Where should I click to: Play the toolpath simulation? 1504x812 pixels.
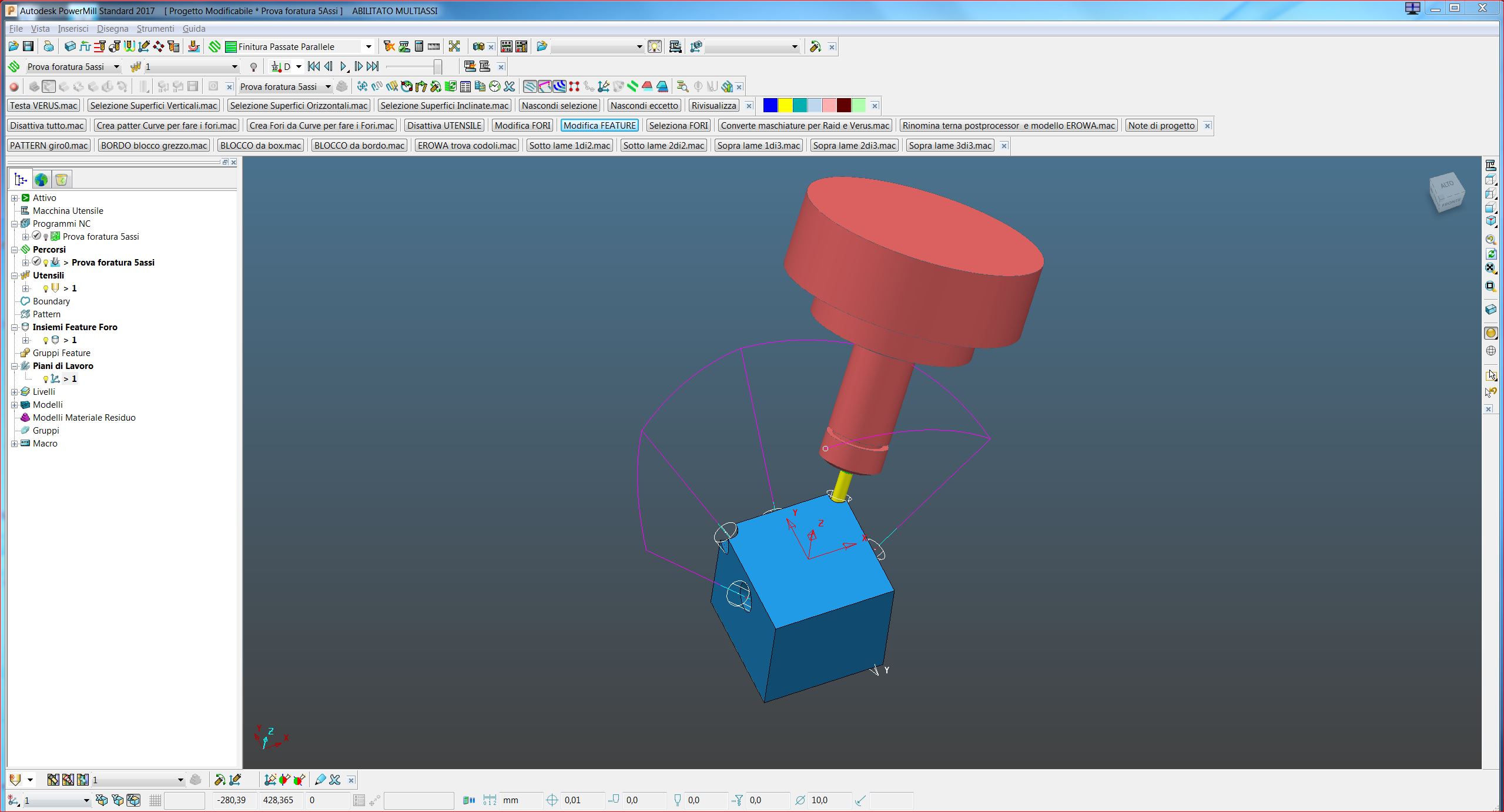tap(344, 66)
